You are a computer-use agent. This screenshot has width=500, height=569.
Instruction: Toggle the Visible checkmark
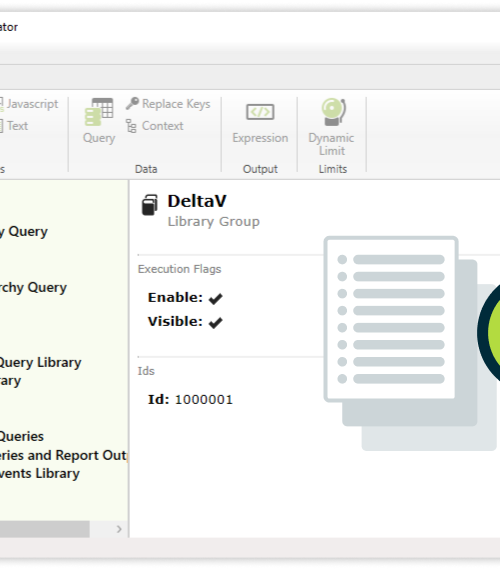click(216, 322)
